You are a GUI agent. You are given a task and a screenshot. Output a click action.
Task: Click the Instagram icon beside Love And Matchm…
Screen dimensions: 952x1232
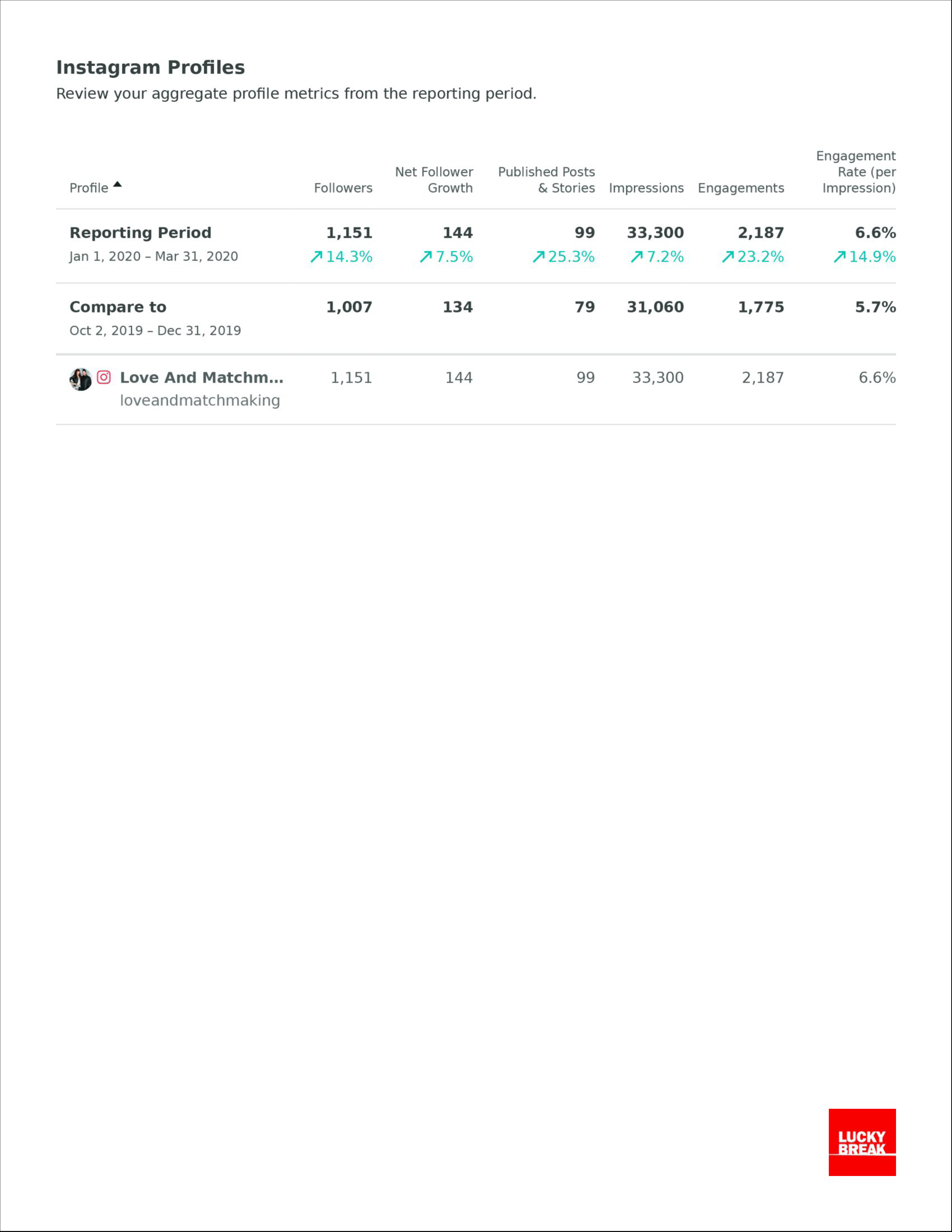[104, 377]
